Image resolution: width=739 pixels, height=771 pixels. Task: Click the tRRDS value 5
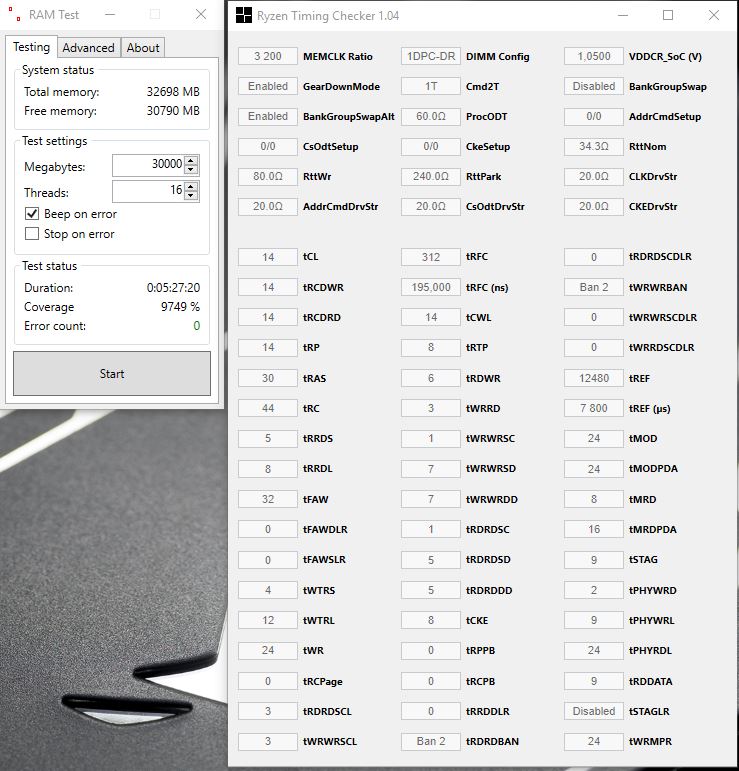(268, 438)
